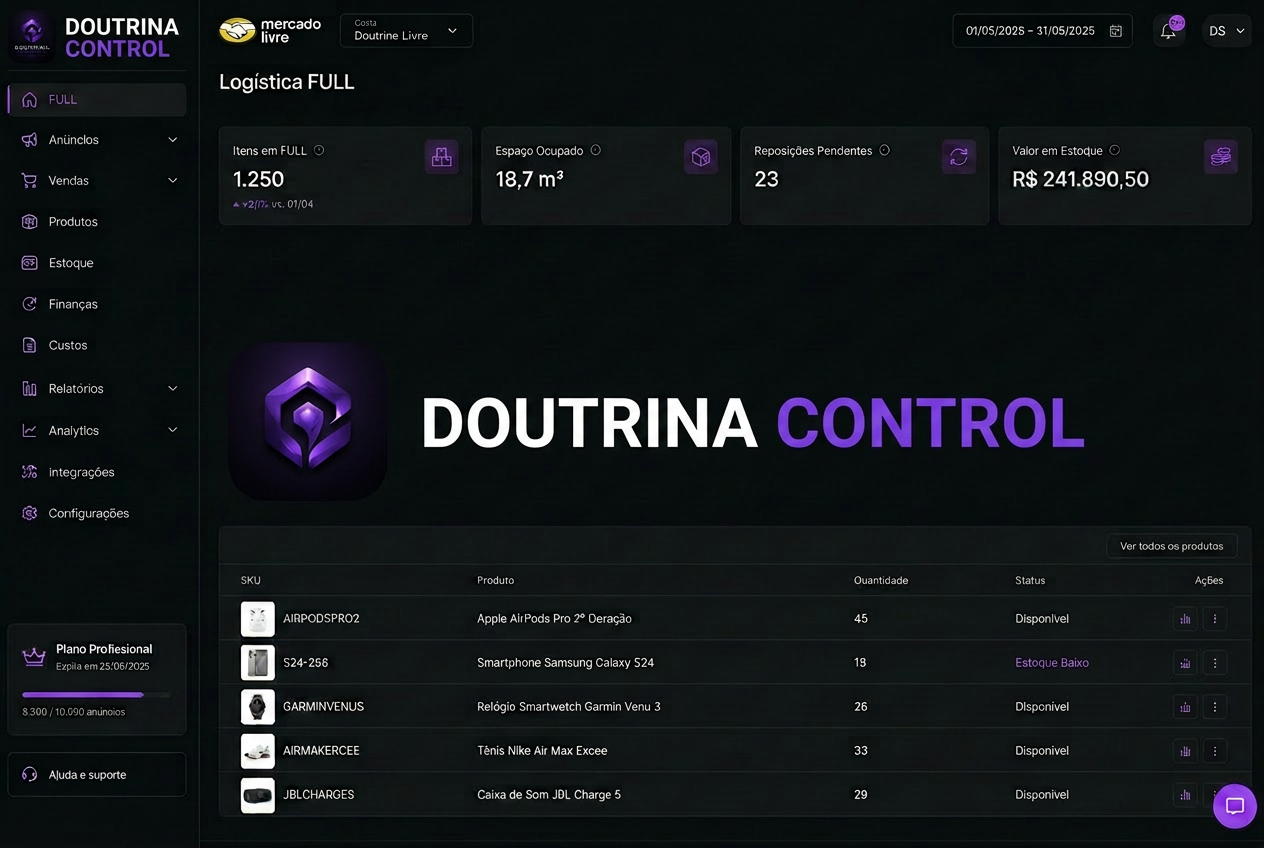The height and width of the screenshot is (848, 1264).
Task: Click Tênis Nike Air Max Excee text
Action: [x=542, y=751]
